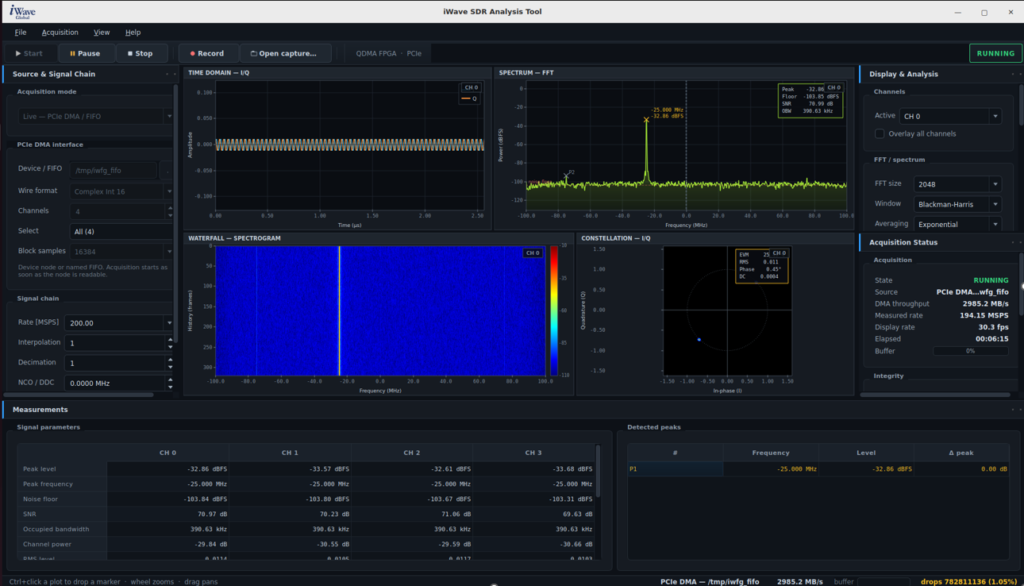Open the Acquisition mode dropdown
Screen dimensions: 1024x586
tap(95, 116)
